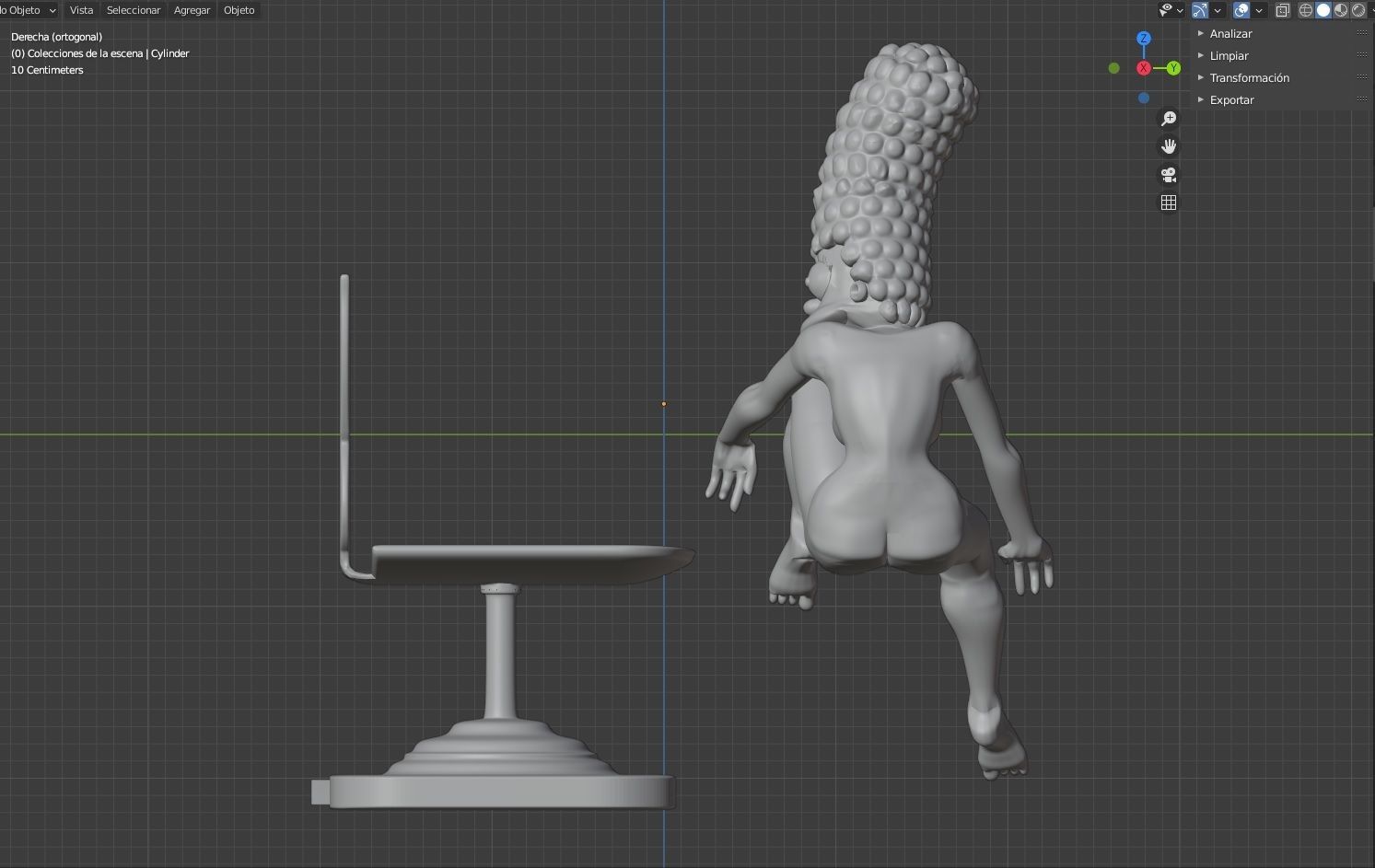This screenshot has width=1375, height=868.
Task: Open the object mode dropdown
Action: 29,10
